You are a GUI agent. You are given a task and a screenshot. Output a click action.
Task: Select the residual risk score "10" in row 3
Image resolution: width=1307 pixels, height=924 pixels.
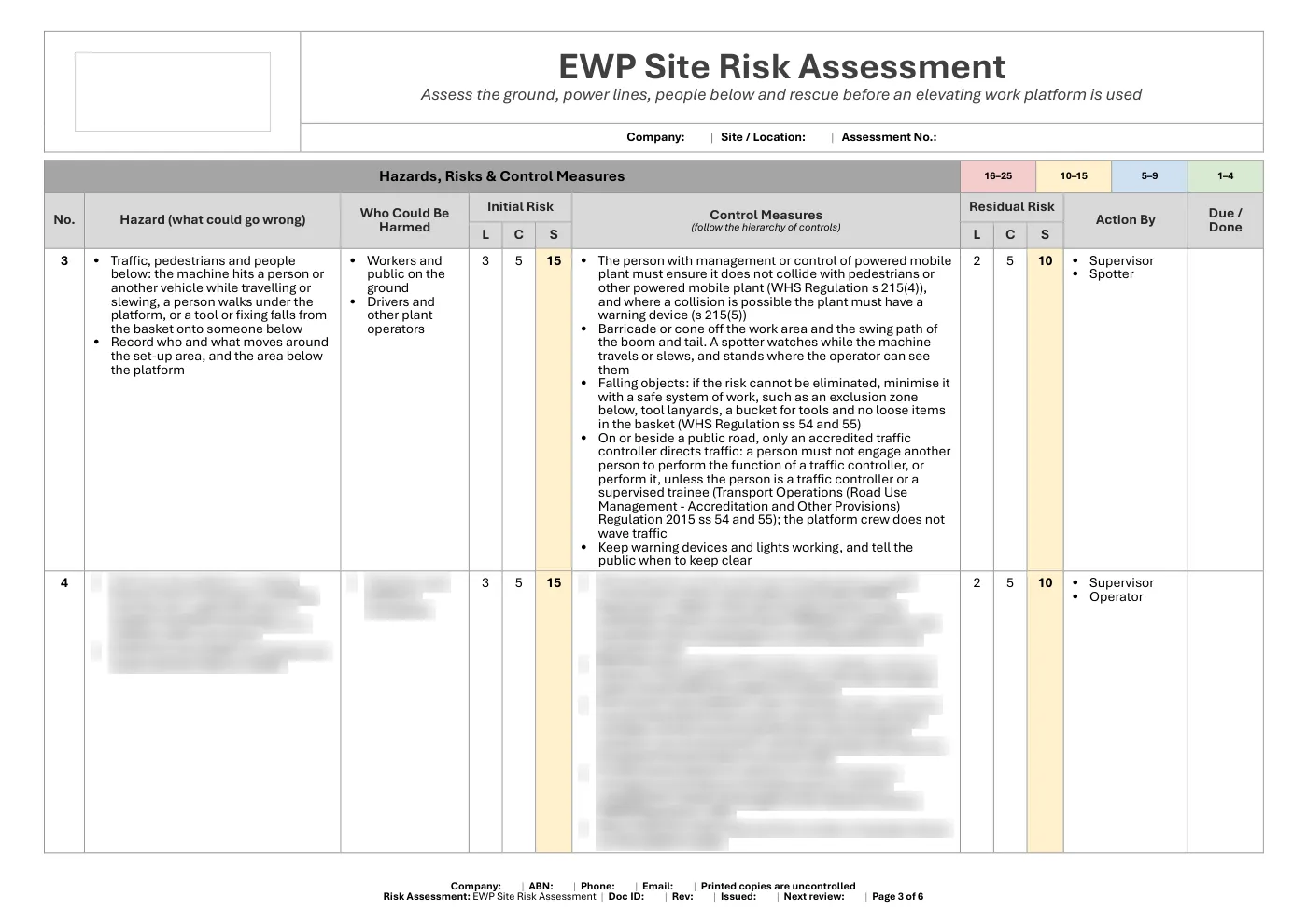1045,261
